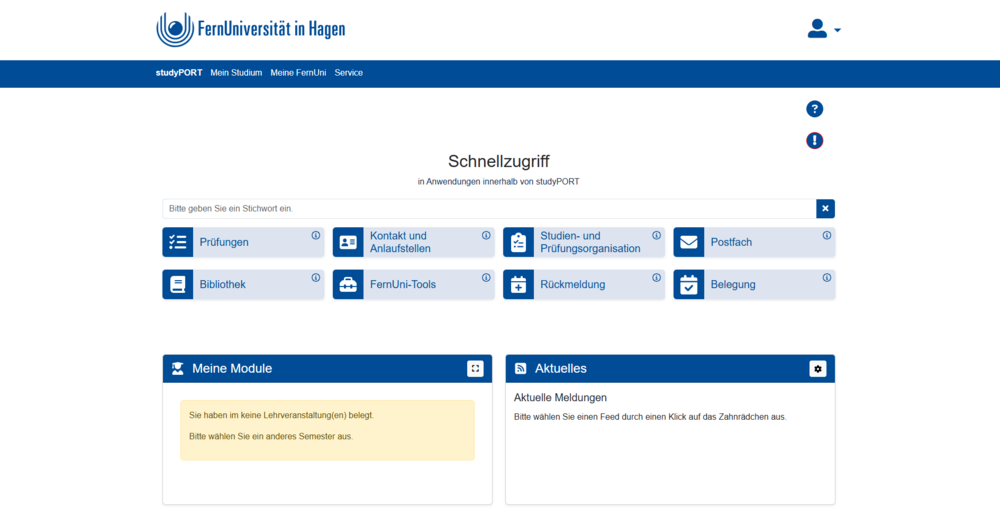Click the Aktuelle Meldungen text
The height and width of the screenshot is (508, 1000).
tap(560, 397)
